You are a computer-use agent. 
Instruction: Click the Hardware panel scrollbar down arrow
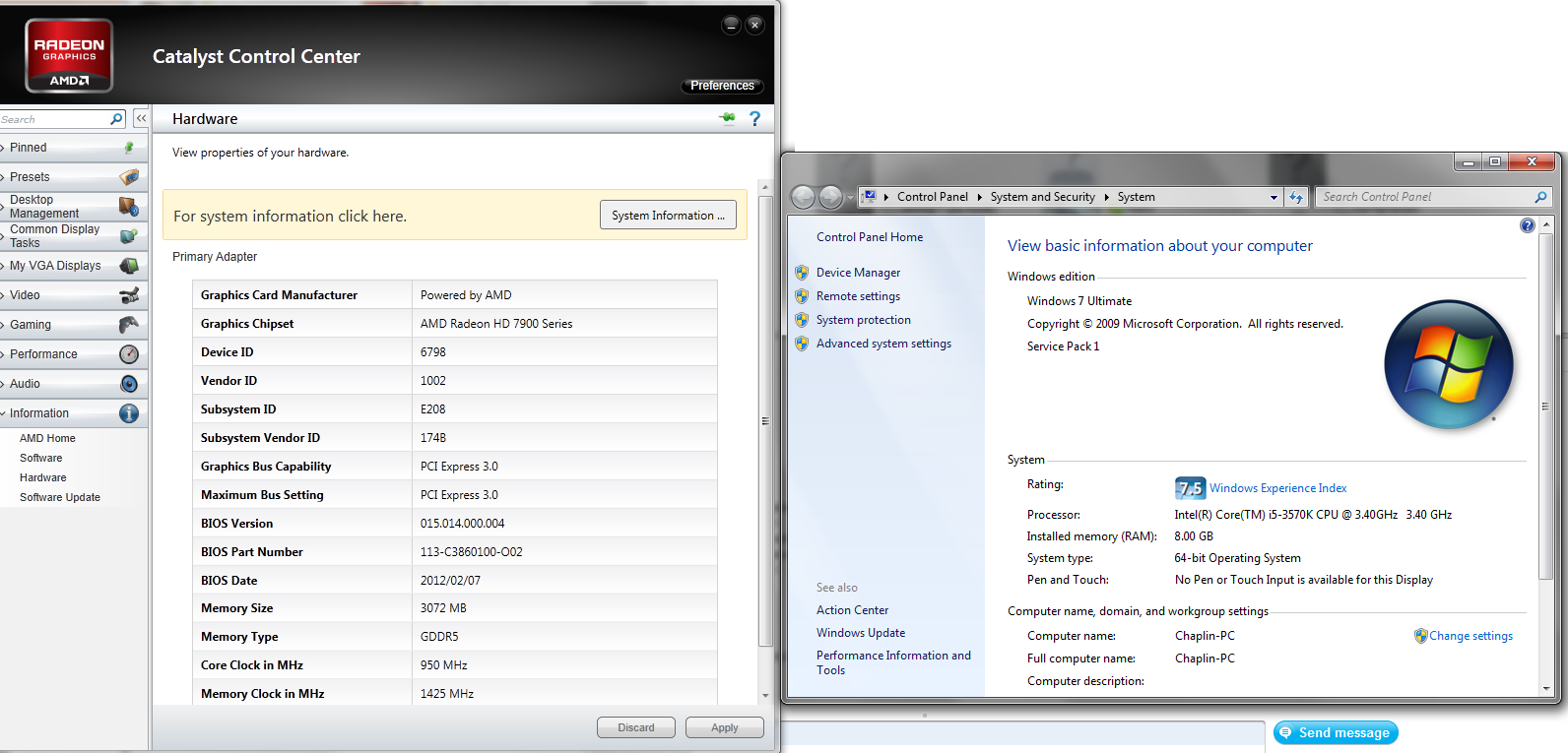[765, 695]
